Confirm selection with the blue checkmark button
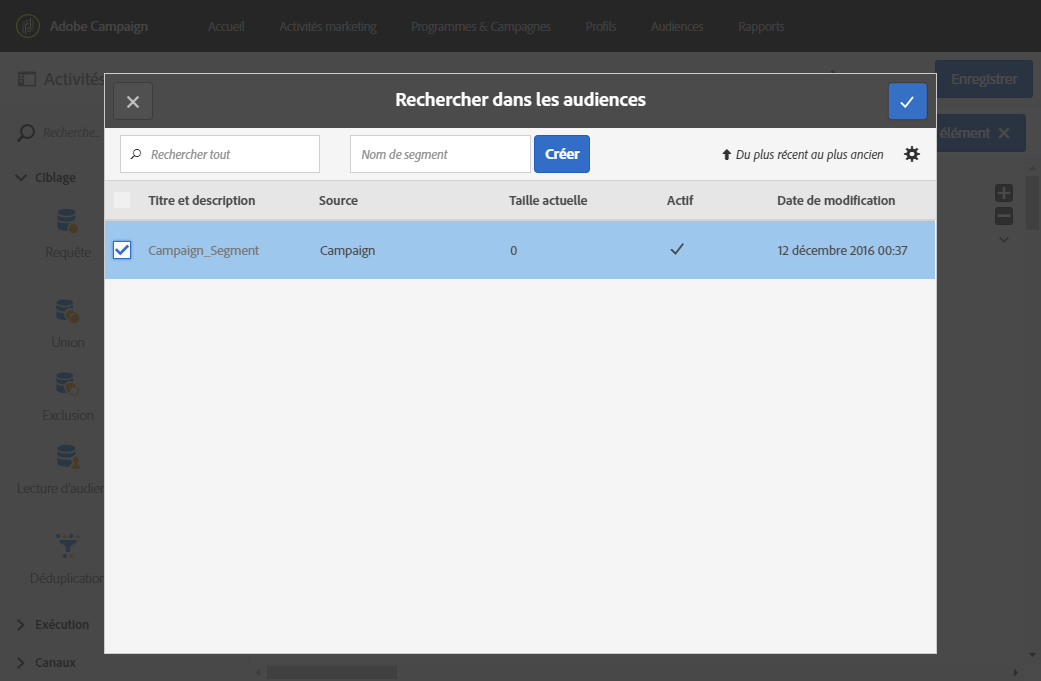Viewport: 1041px width, 681px height. (x=907, y=102)
